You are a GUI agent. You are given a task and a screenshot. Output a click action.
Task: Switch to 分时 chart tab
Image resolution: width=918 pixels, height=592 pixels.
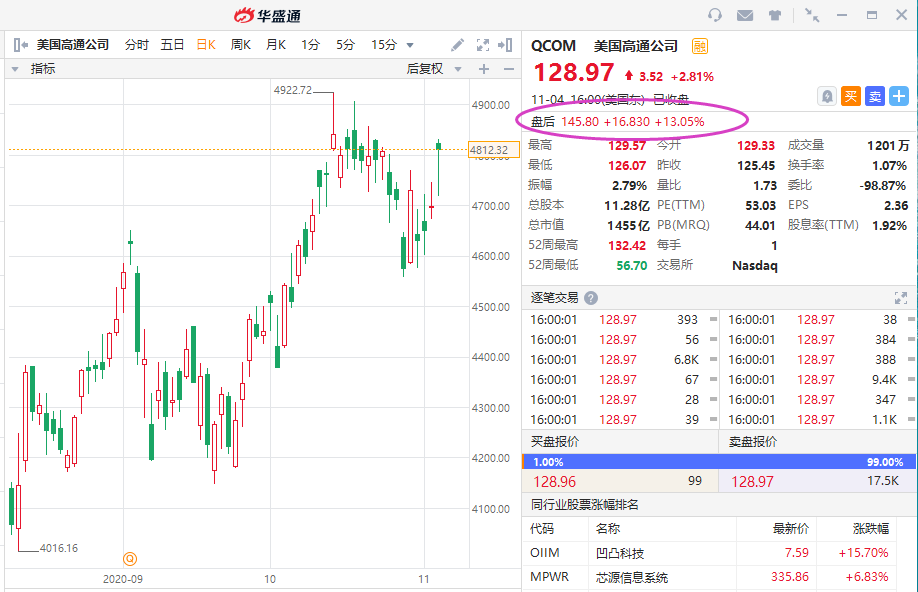pyautogui.click(x=136, y=45)
